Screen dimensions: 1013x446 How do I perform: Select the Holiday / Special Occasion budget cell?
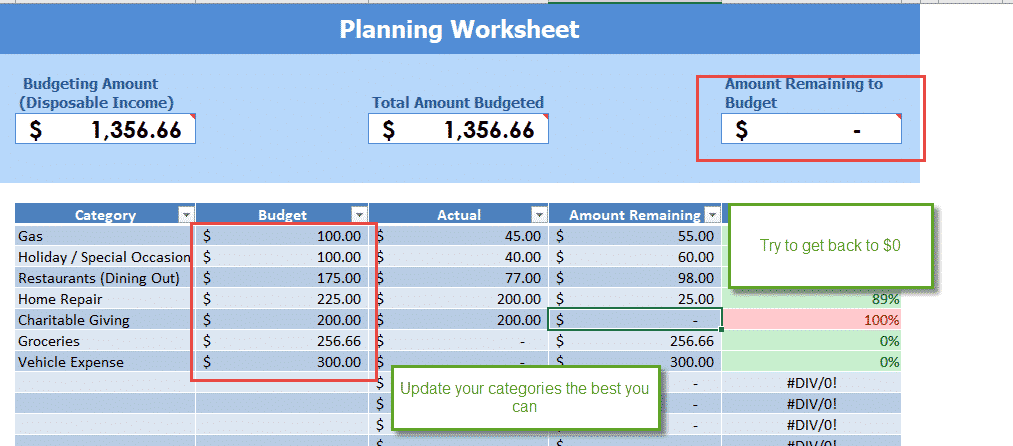point(283,257)
